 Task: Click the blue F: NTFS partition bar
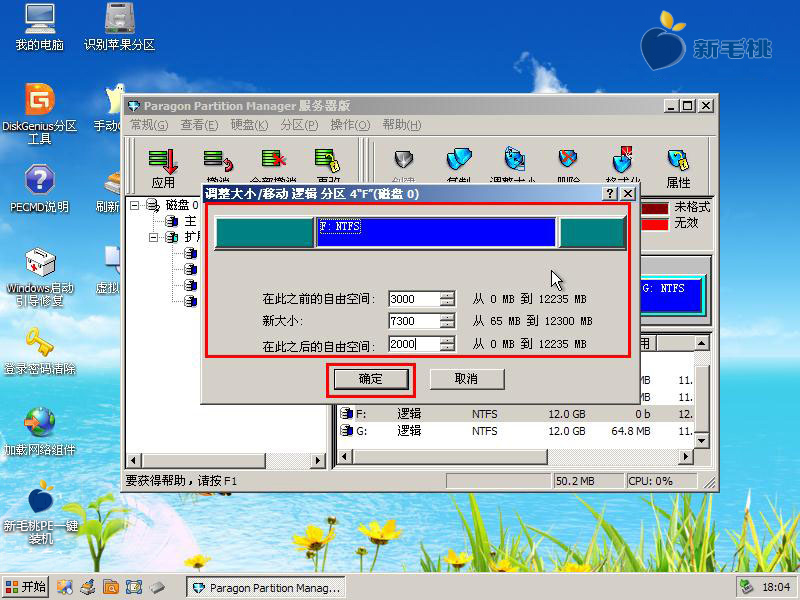437,233
